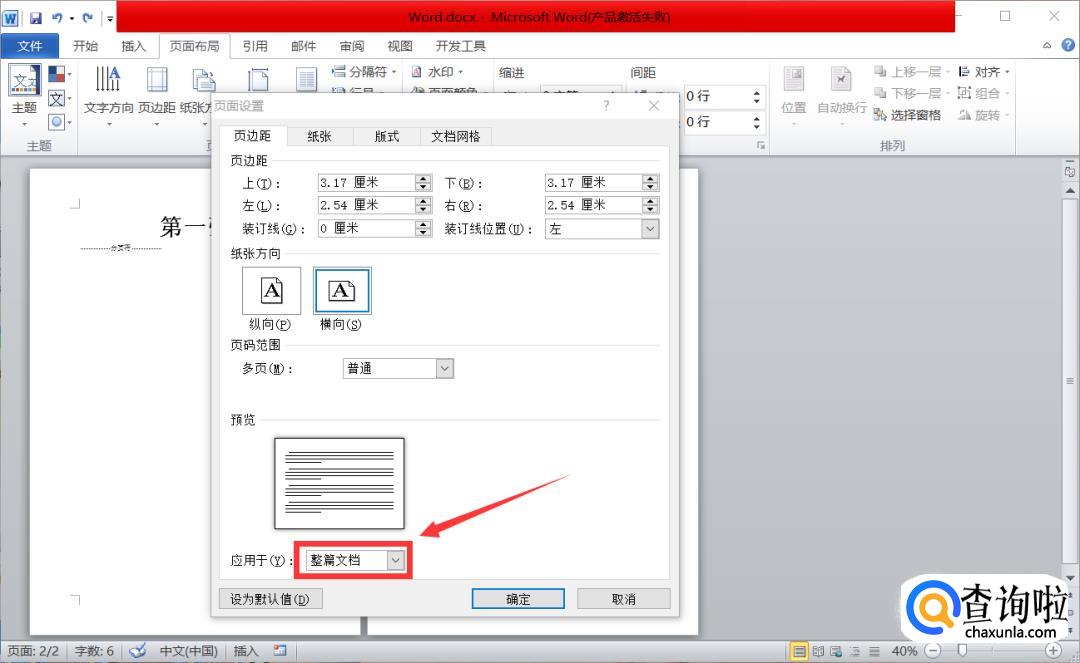The height and width of the screenshot is (663, 1080).
Task: Click Bring Forward (上移一层) icon
Action: click(x=880, y=72)
